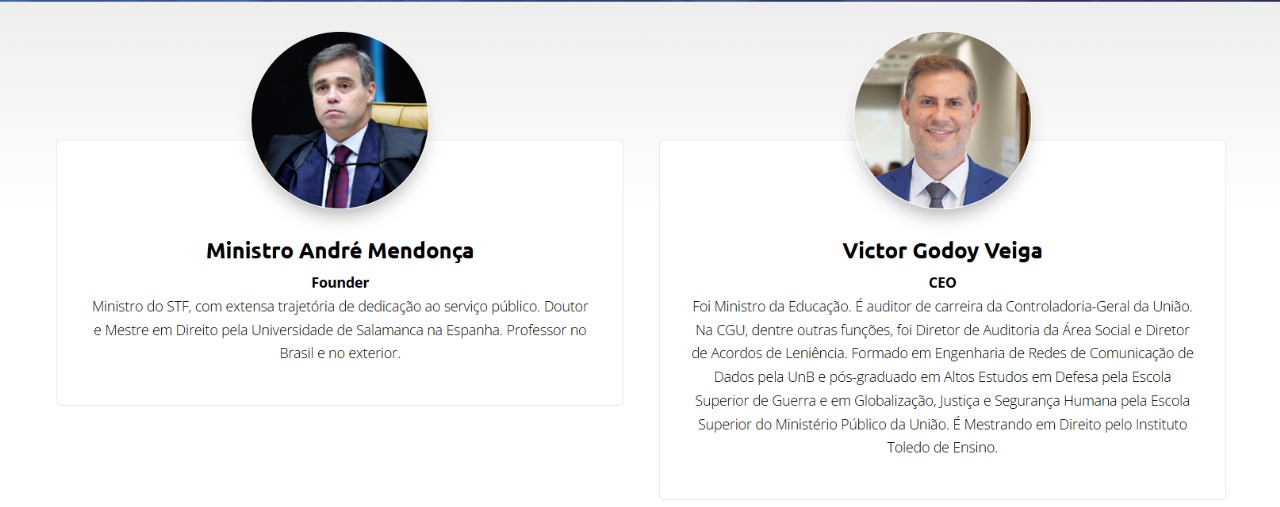
Task: Click the CEO role label
Action: click(942, 283)
